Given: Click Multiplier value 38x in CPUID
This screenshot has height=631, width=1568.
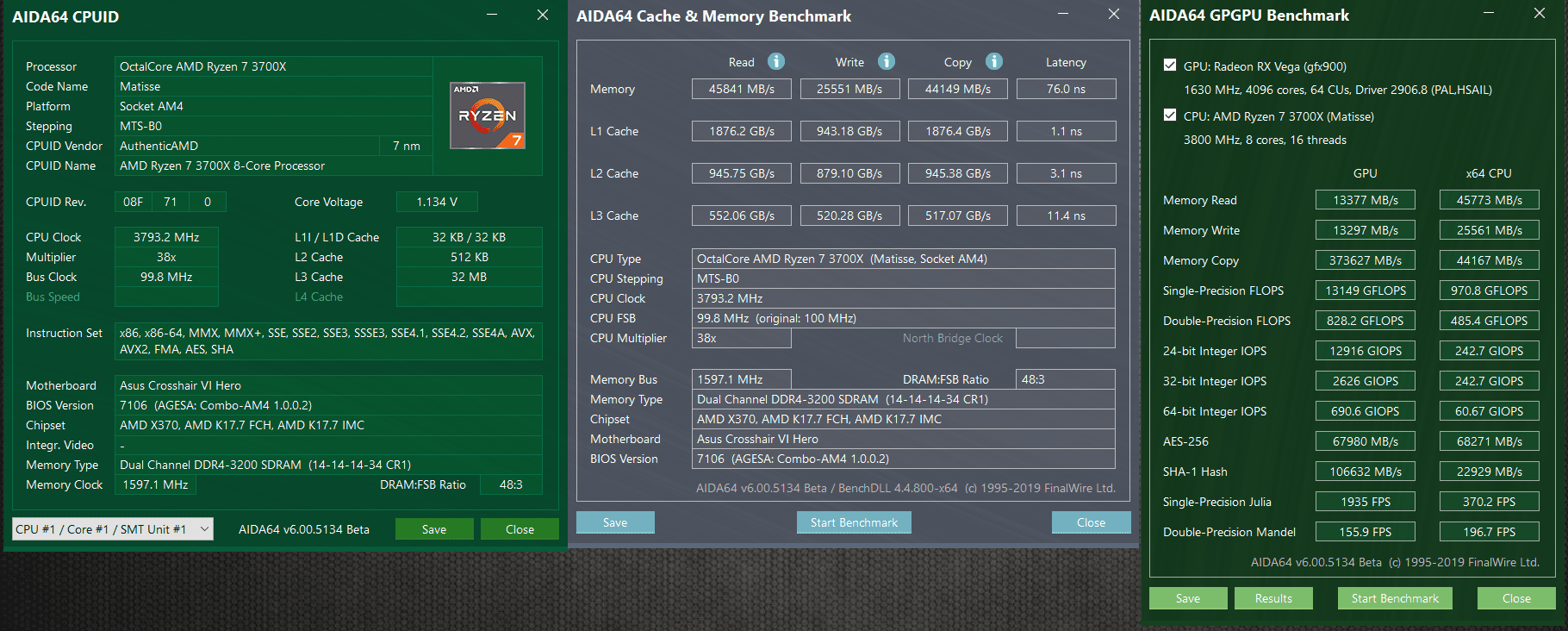Looking at the screenshot, I should (166, 257).
